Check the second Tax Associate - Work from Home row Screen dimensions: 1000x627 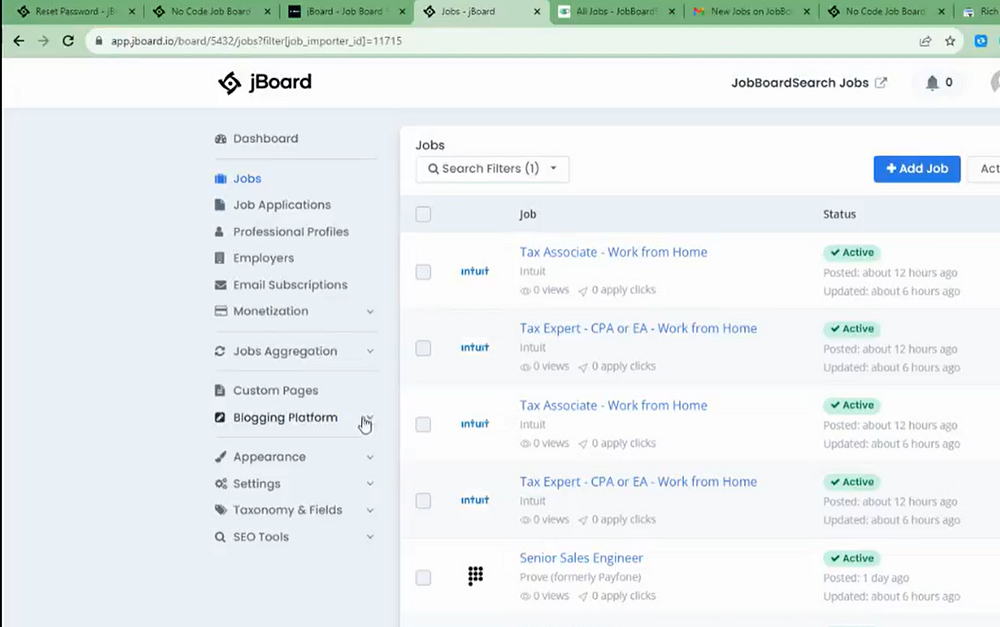(423, 424)
